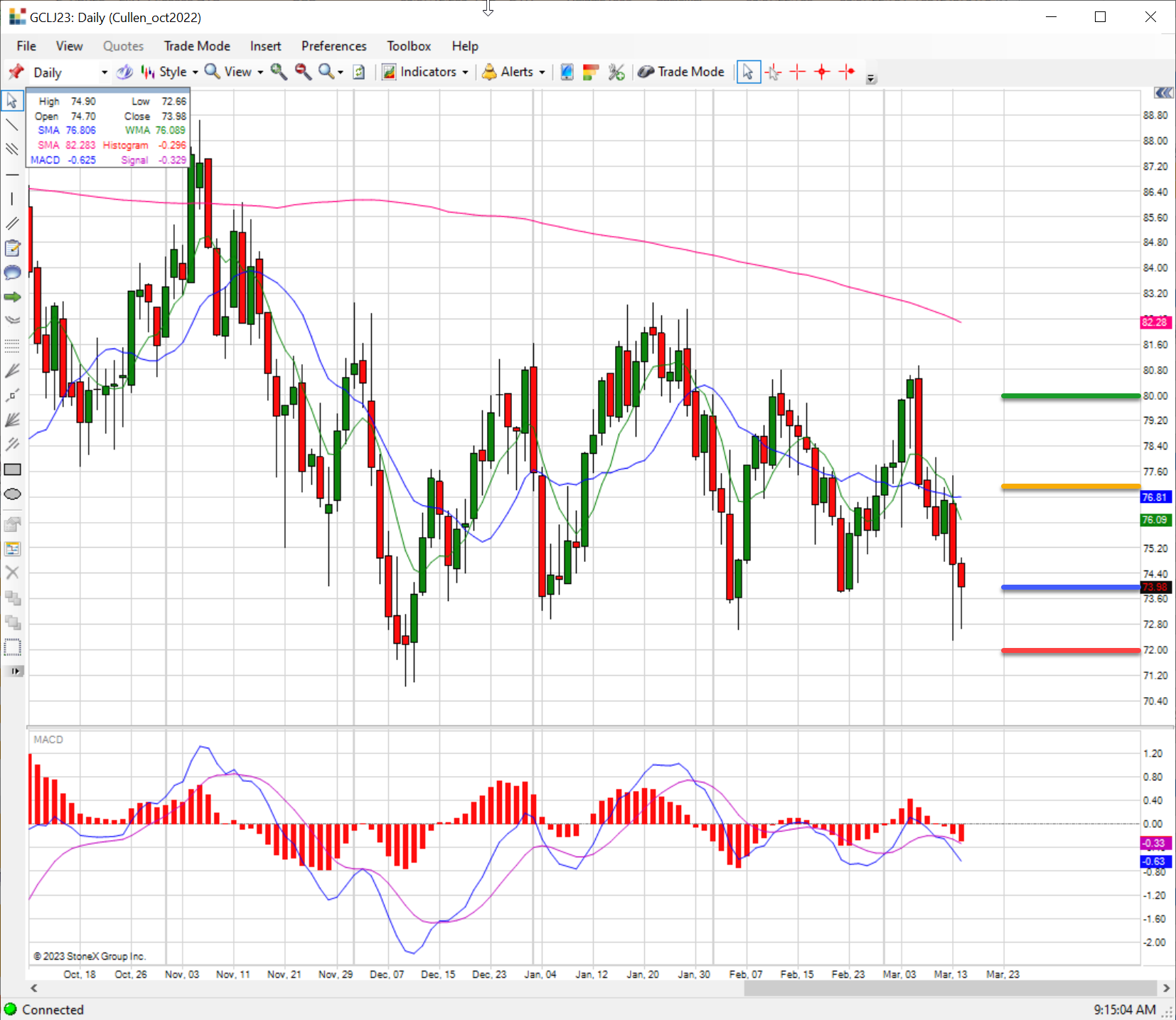Select the fan lines tool
The height and width of the screenshot is (1020, 1176).
(x=12, y=371)
